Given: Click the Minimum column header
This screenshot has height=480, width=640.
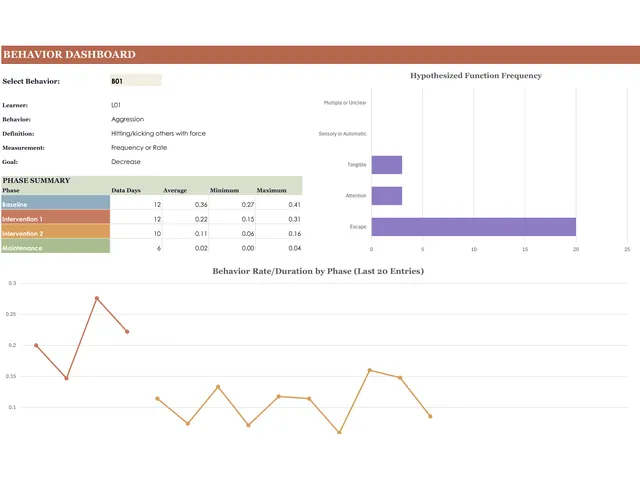Looking at the screenshot, I should [x=224, y=190].
